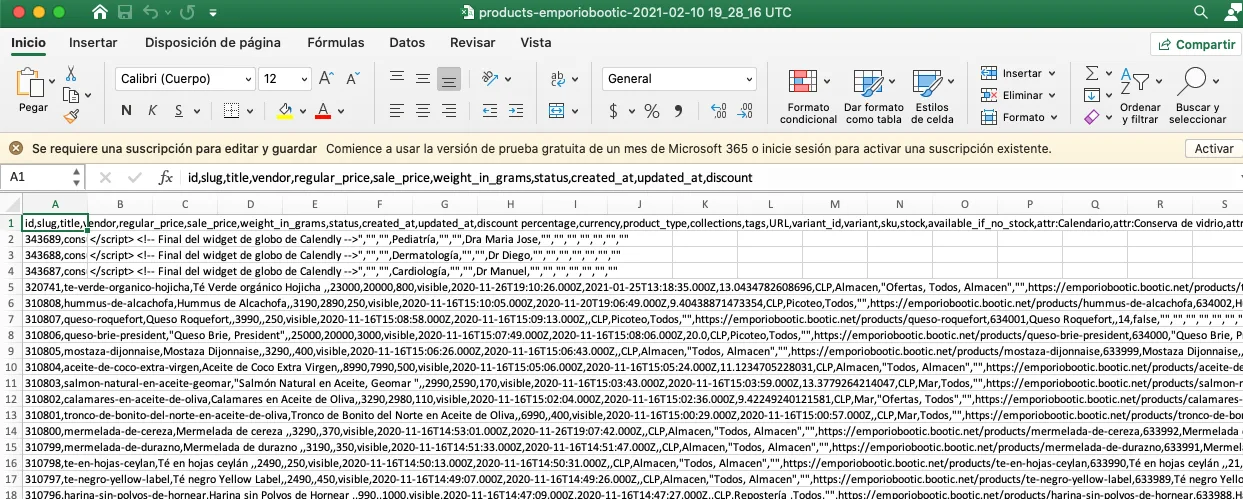Apply red font color A

tap(323, 110)
